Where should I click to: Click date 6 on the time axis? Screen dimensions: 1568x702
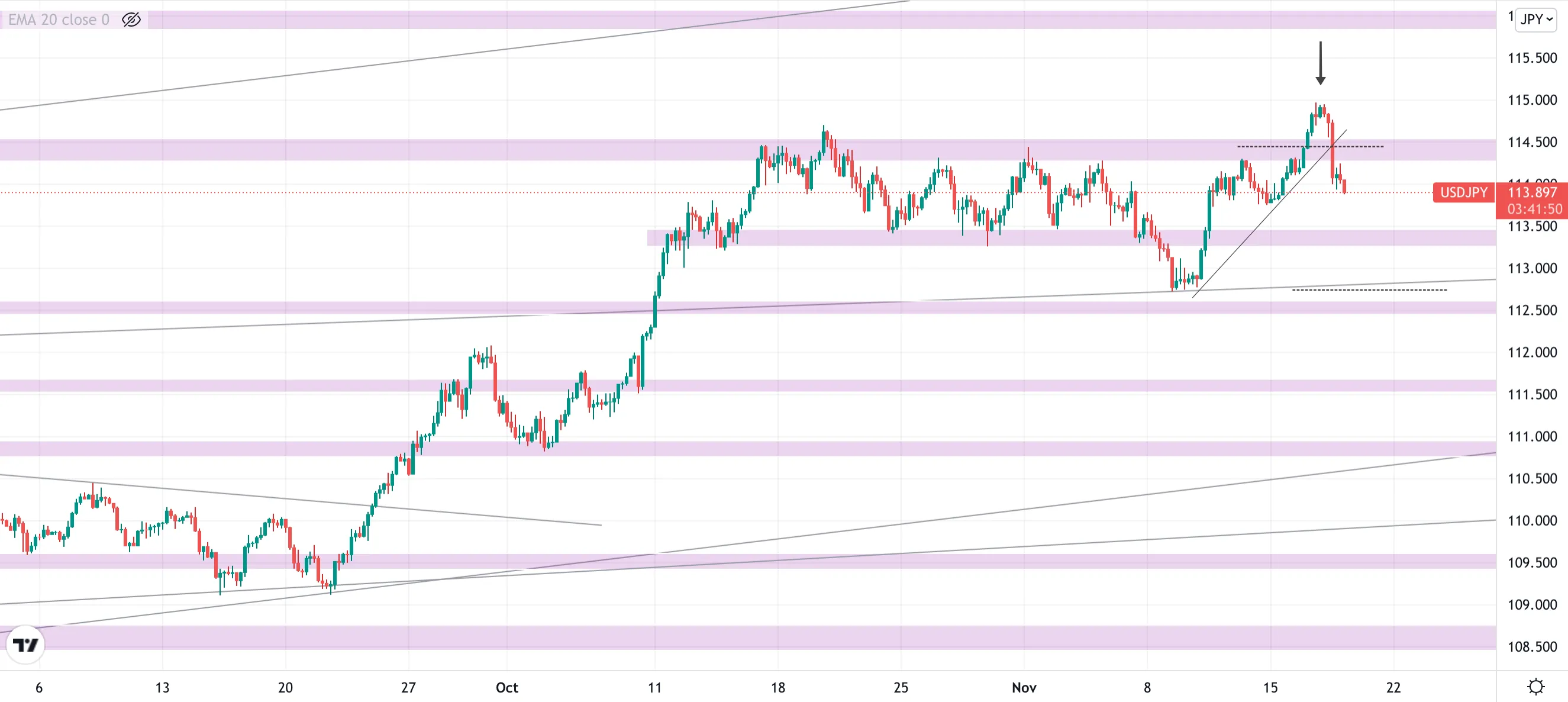click(x=39, y=687)
